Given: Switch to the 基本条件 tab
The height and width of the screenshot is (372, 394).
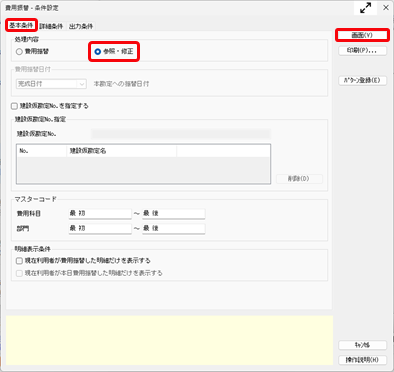Looking at the screenshot, I should (21, 25).
